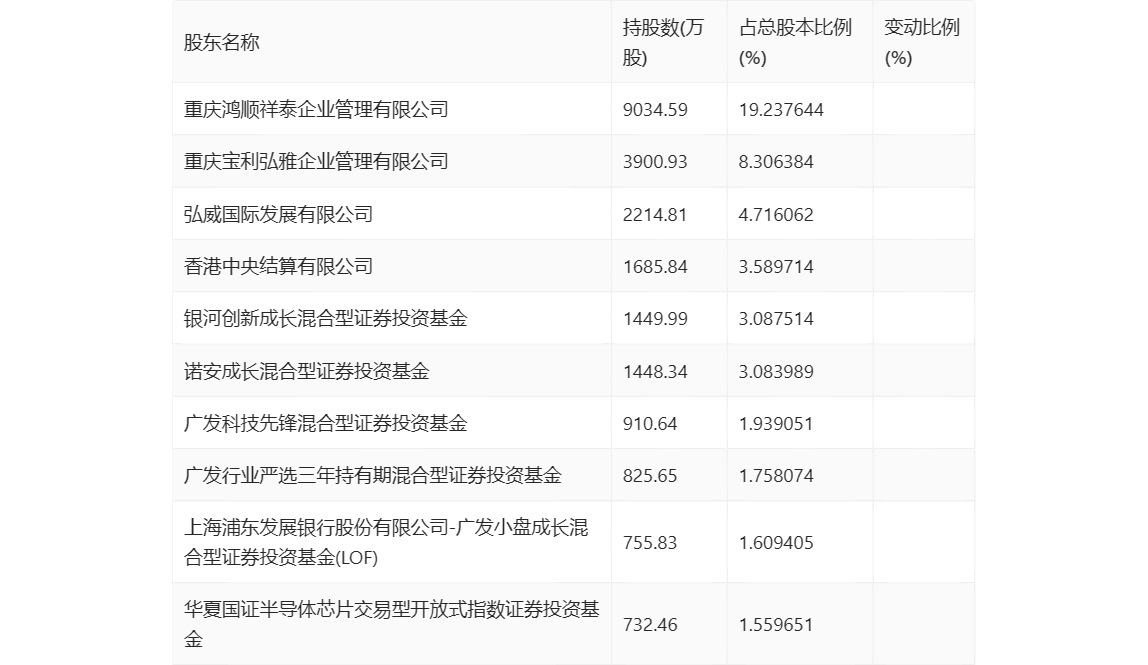This screenshot has height=665, width=1148.
Task: Select 银河创新成长混合型证券投资基金 row name
Action: click(326, 319)
